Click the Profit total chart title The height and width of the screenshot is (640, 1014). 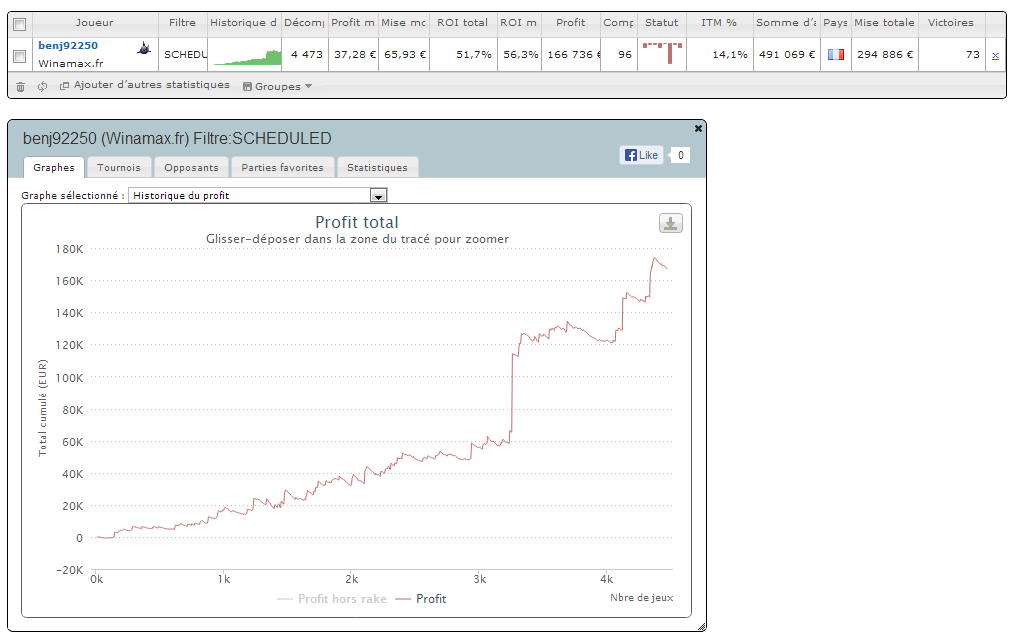click(356, 222)
